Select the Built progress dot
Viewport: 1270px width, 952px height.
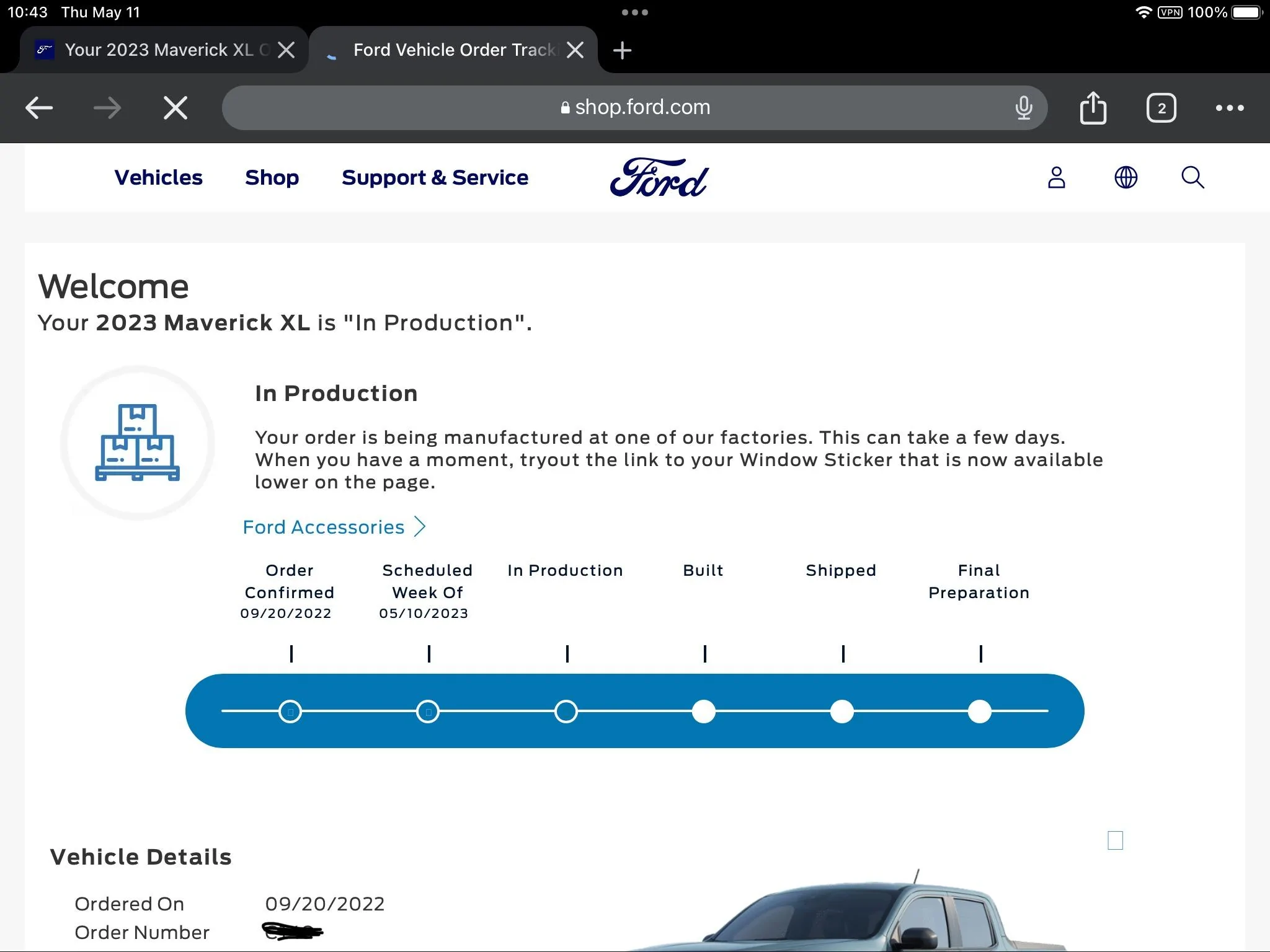tap(704, 712)
